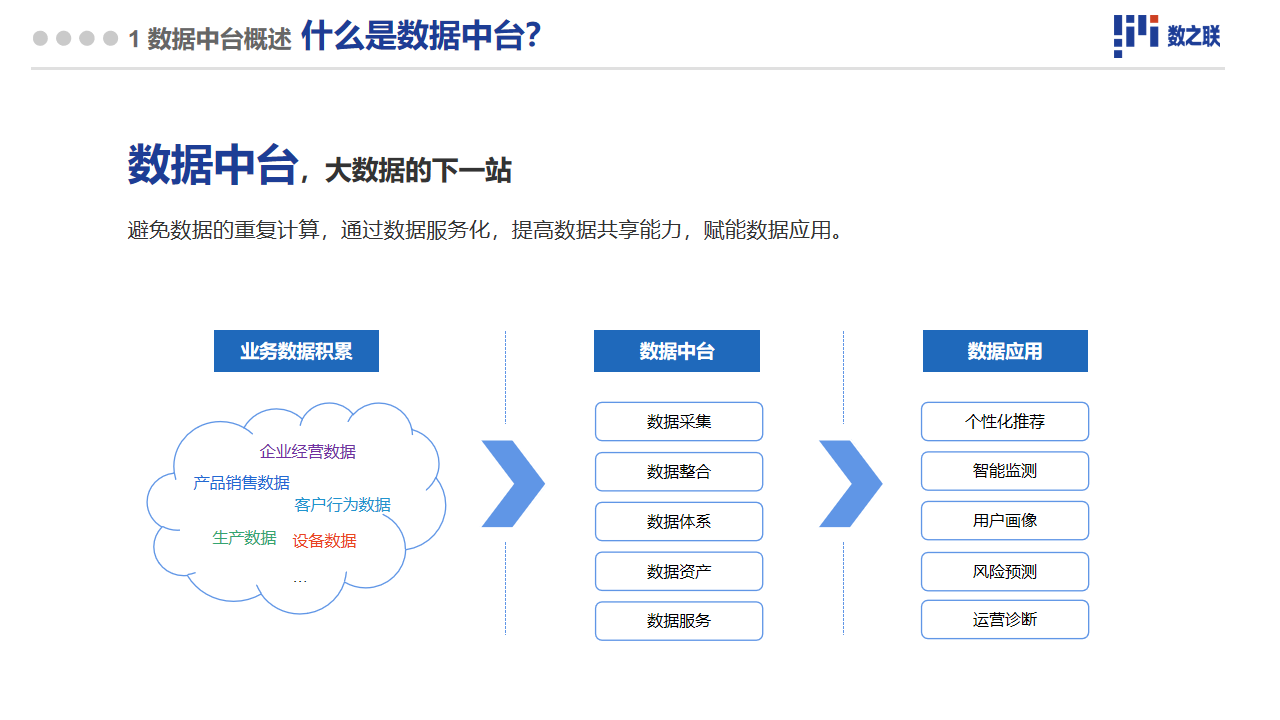
Task: Click the 个性化推荐 box
Action: point(1005,421)
